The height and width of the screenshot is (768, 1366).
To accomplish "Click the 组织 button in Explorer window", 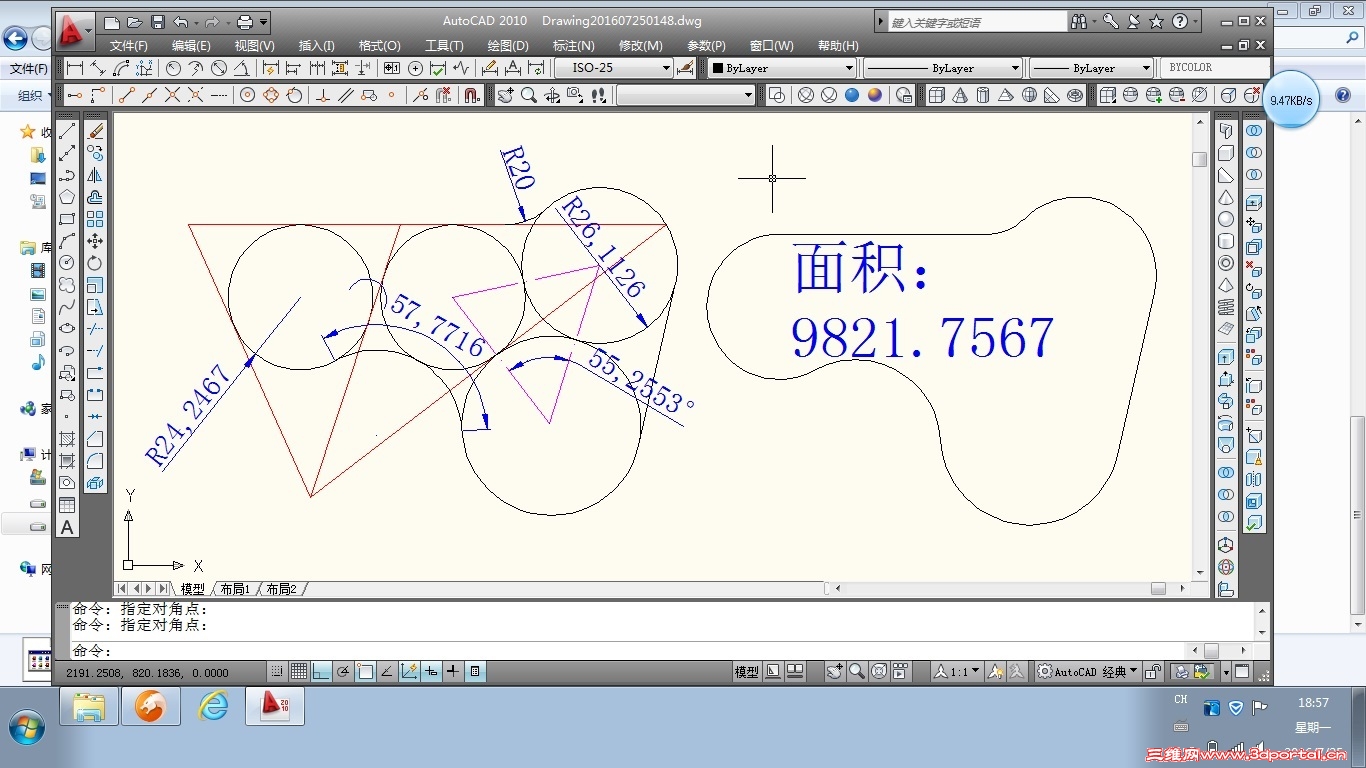I will (34, 95).
